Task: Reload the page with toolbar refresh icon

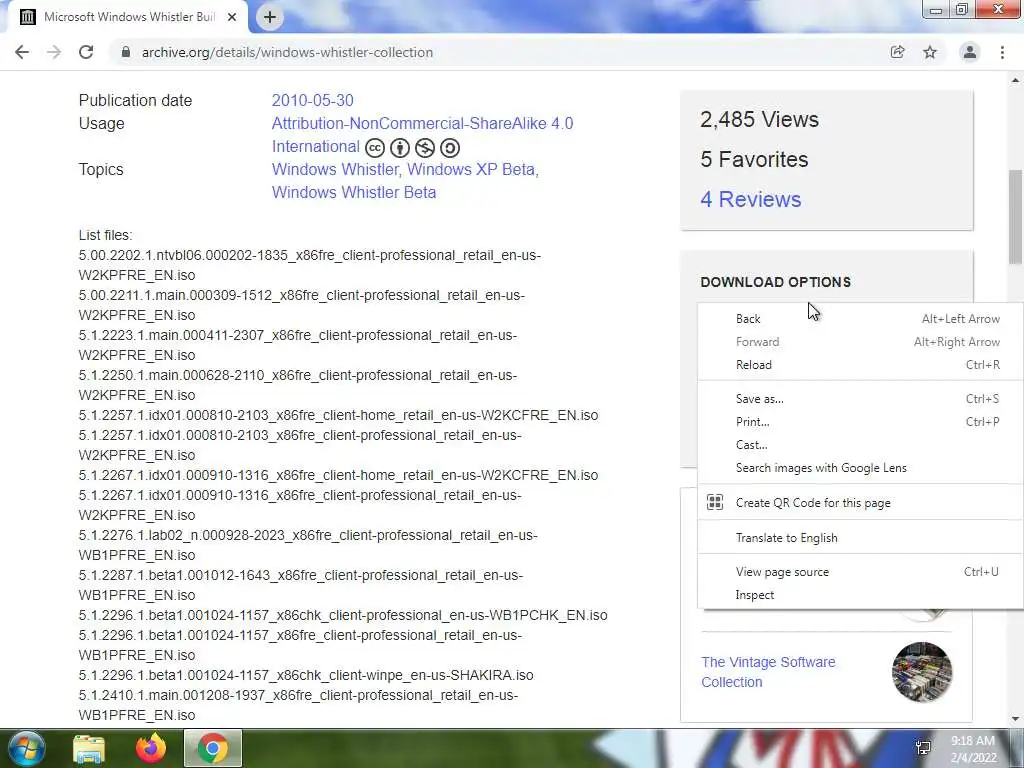Action: (x=86, y=52)
